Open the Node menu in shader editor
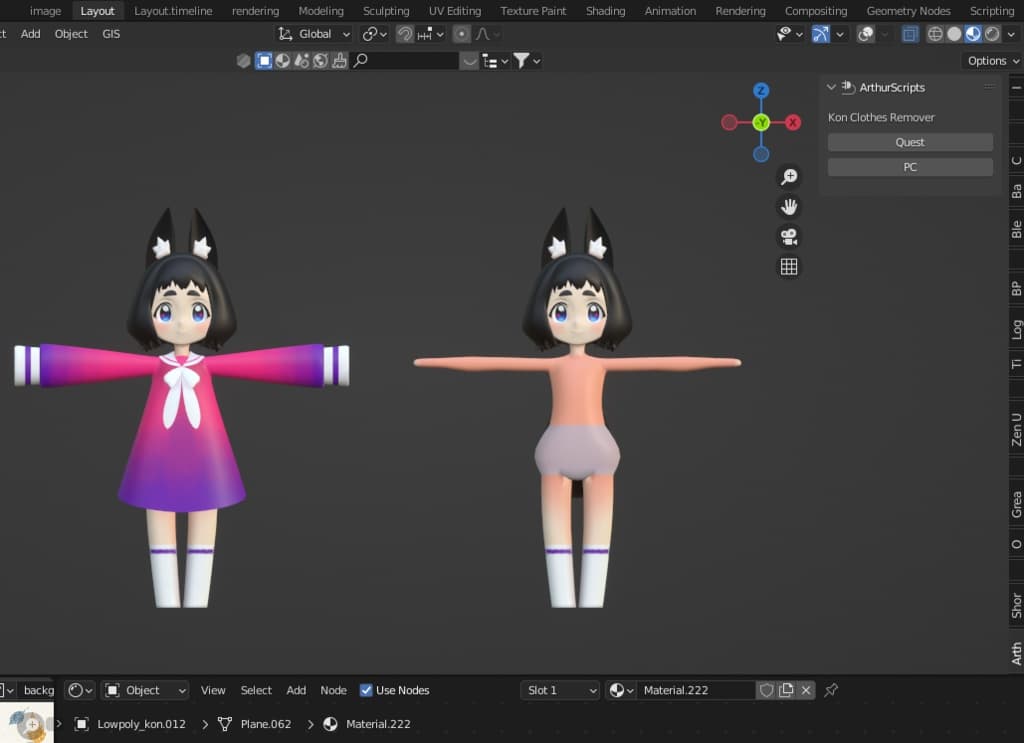 (x=333, y=690)
